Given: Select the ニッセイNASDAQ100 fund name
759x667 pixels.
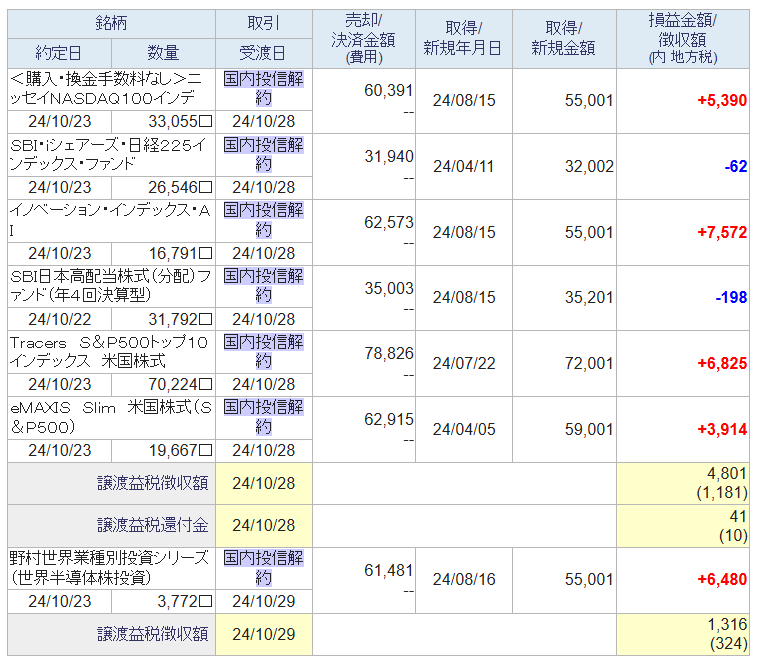Looking at the screenshot, I should point(106,89).
